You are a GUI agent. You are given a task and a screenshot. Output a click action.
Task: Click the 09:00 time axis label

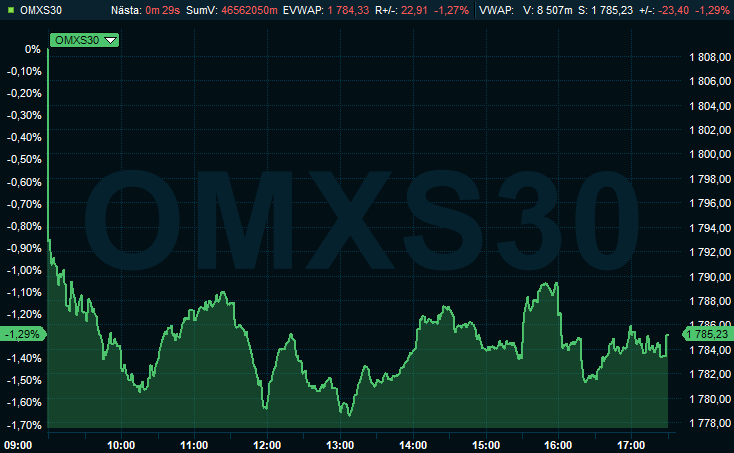(18, 445)
